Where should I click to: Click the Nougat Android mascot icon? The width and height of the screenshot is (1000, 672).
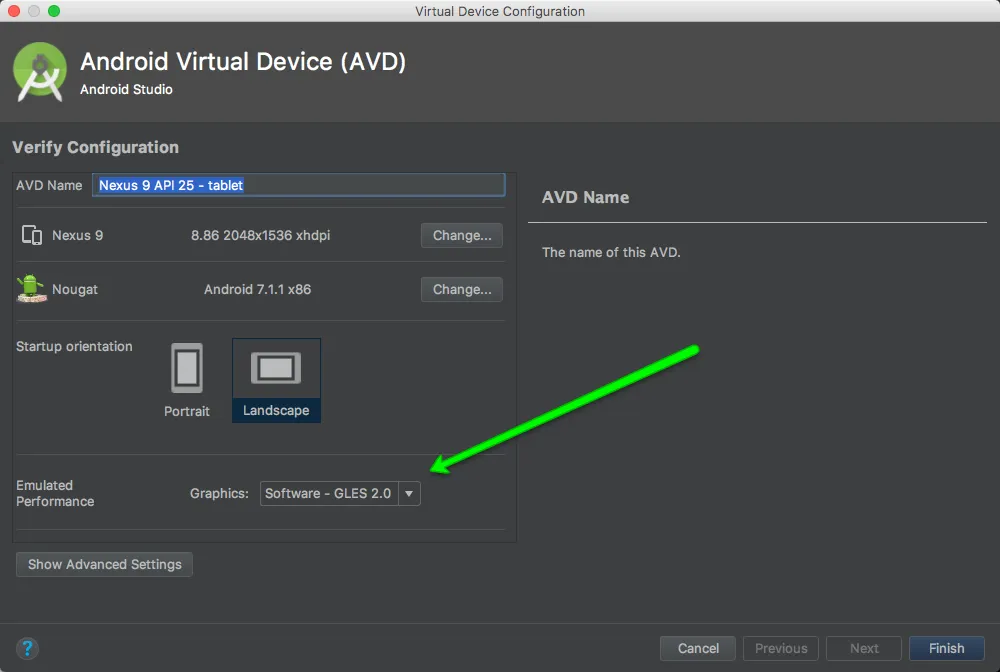tap(31, 289)
